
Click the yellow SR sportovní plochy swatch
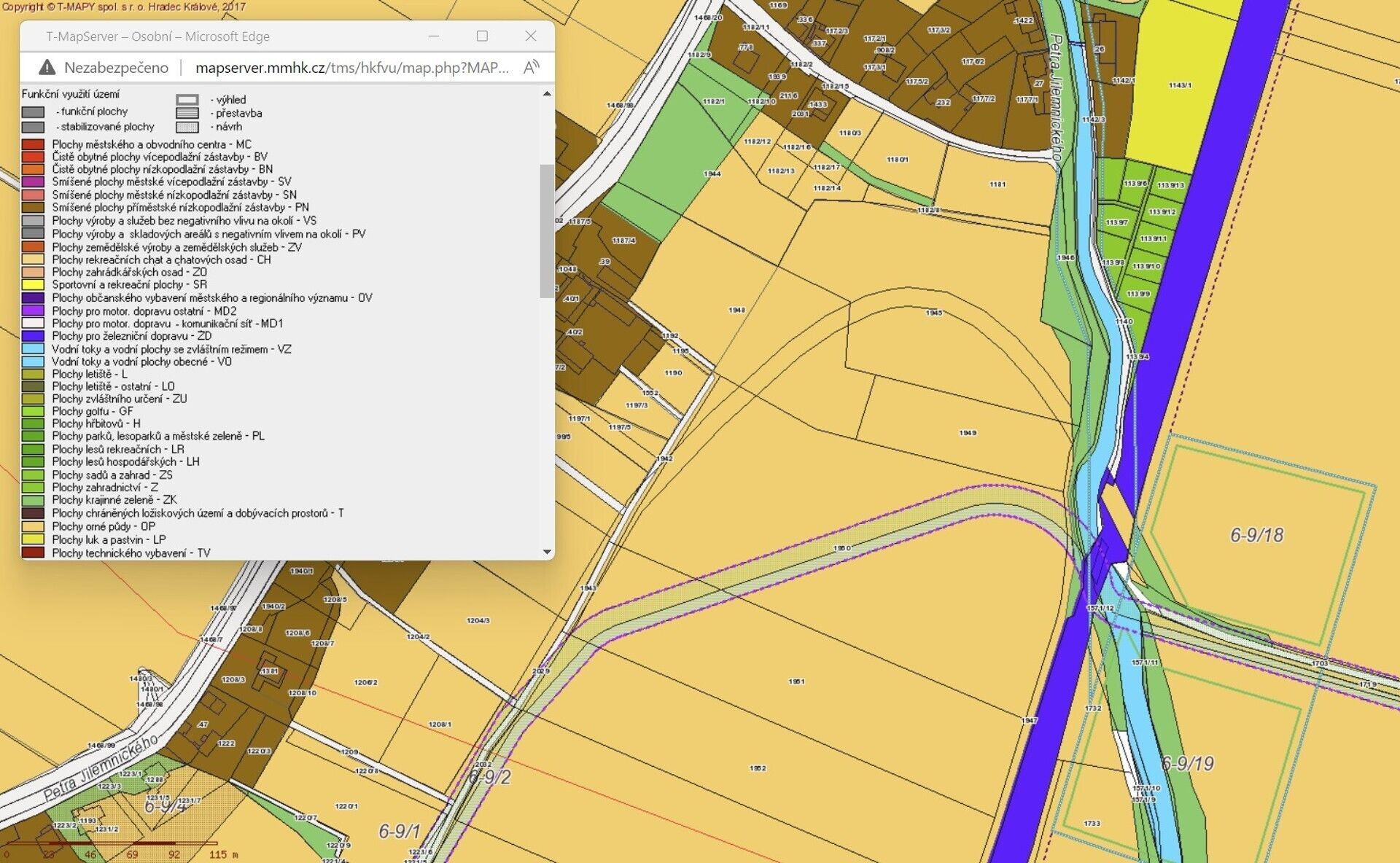33,285
